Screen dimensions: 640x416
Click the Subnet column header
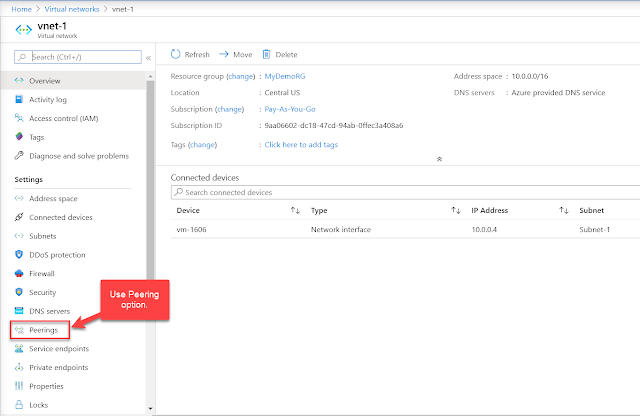click(x=591, y=210)
